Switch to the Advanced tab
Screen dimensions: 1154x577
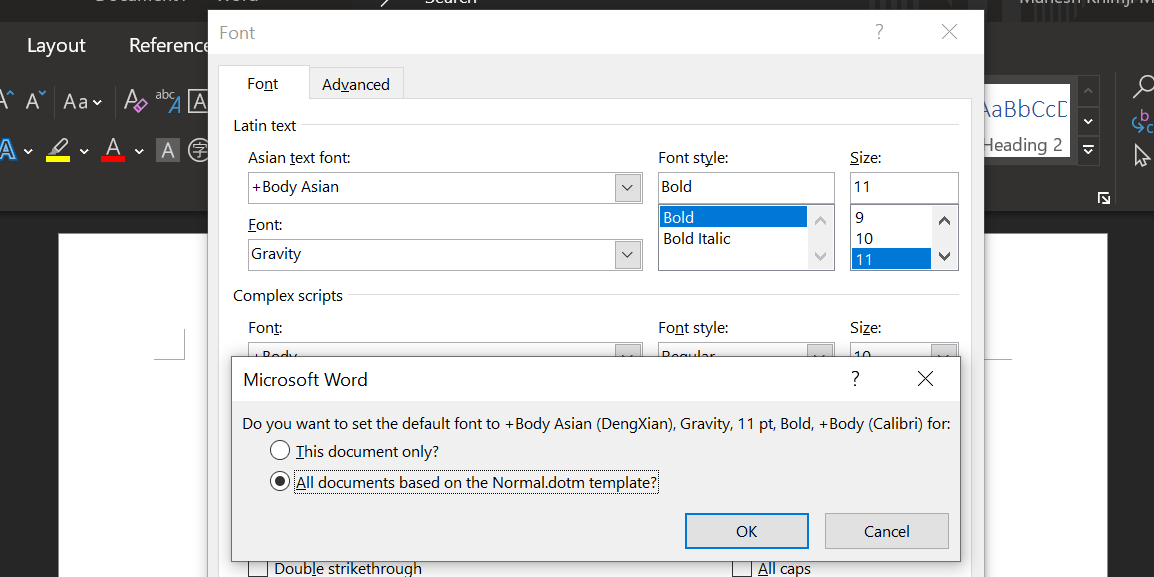[356, 84]
